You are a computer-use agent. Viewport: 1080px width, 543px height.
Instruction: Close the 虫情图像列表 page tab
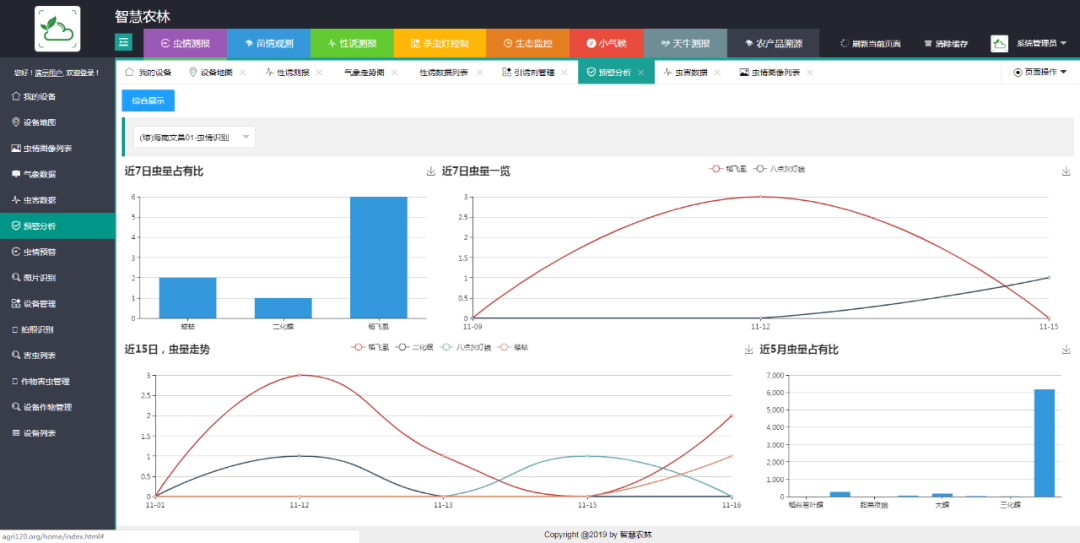809,72
